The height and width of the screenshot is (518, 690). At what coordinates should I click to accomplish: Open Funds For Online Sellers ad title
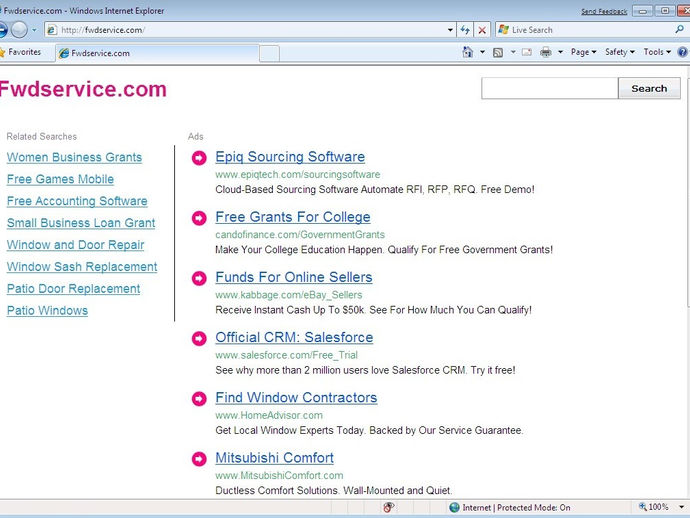[x=294, y=277]
